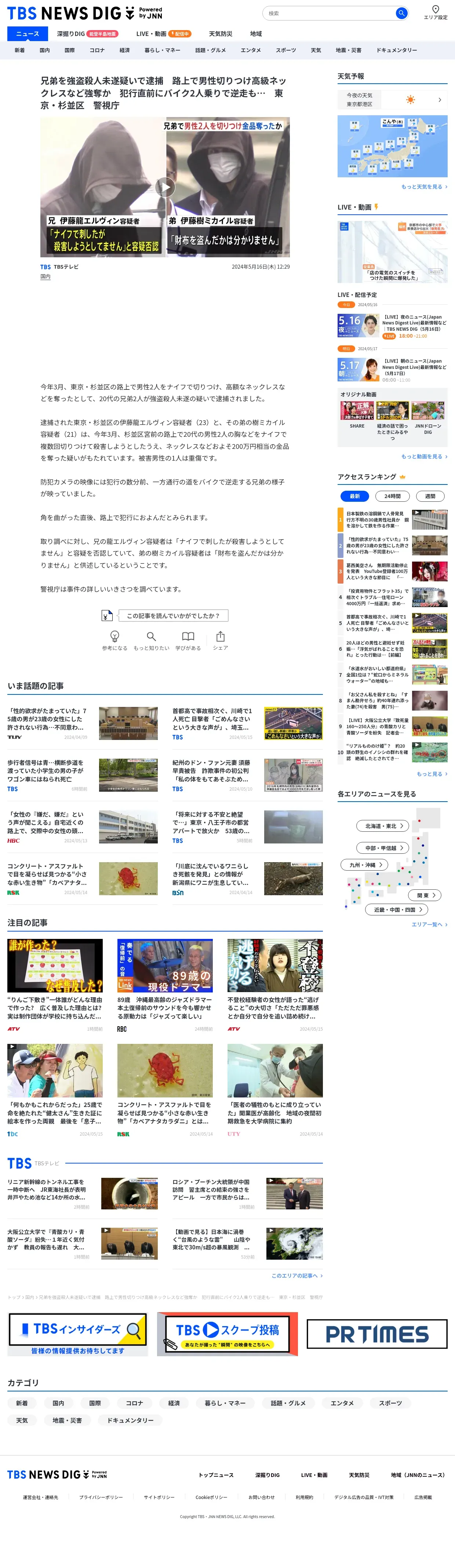Open the リニア新幹線 TBS article

[x=82, y=1193]
